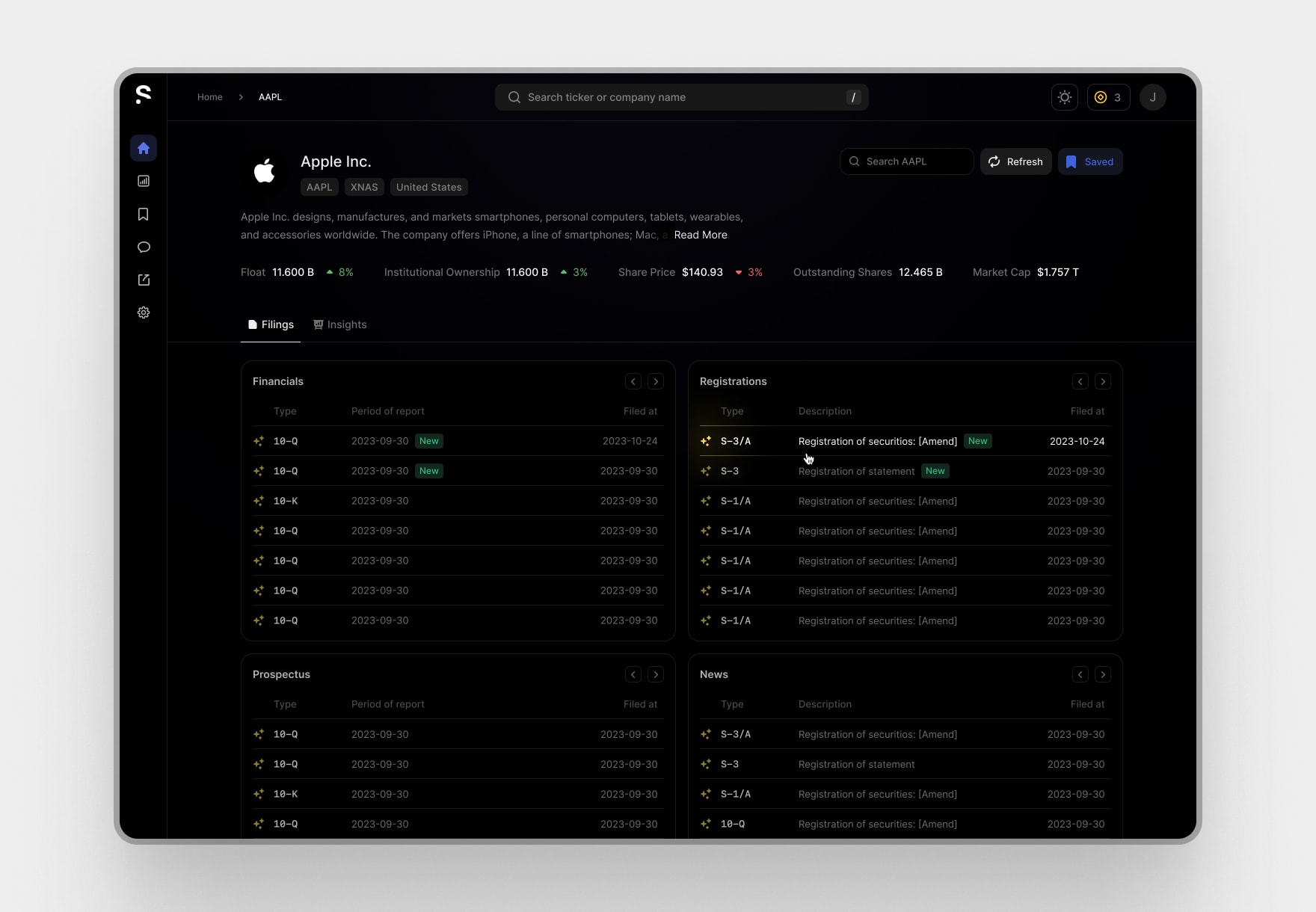Open the Home icon in sidebar

click(144, 148)
